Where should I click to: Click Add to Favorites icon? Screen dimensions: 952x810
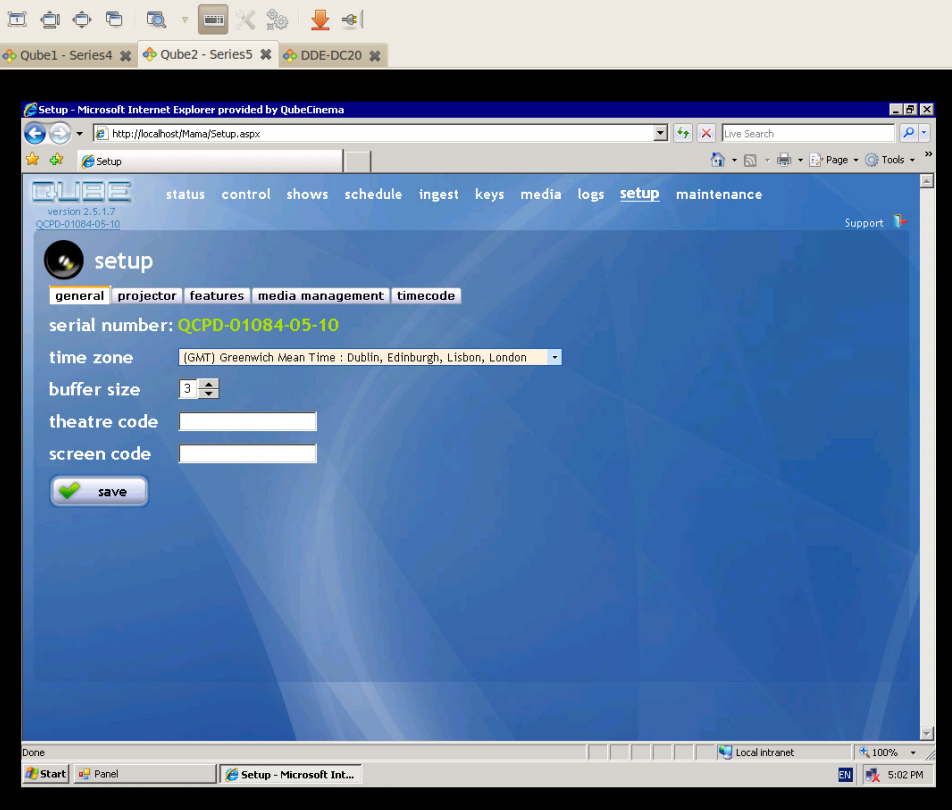point(56,159)
